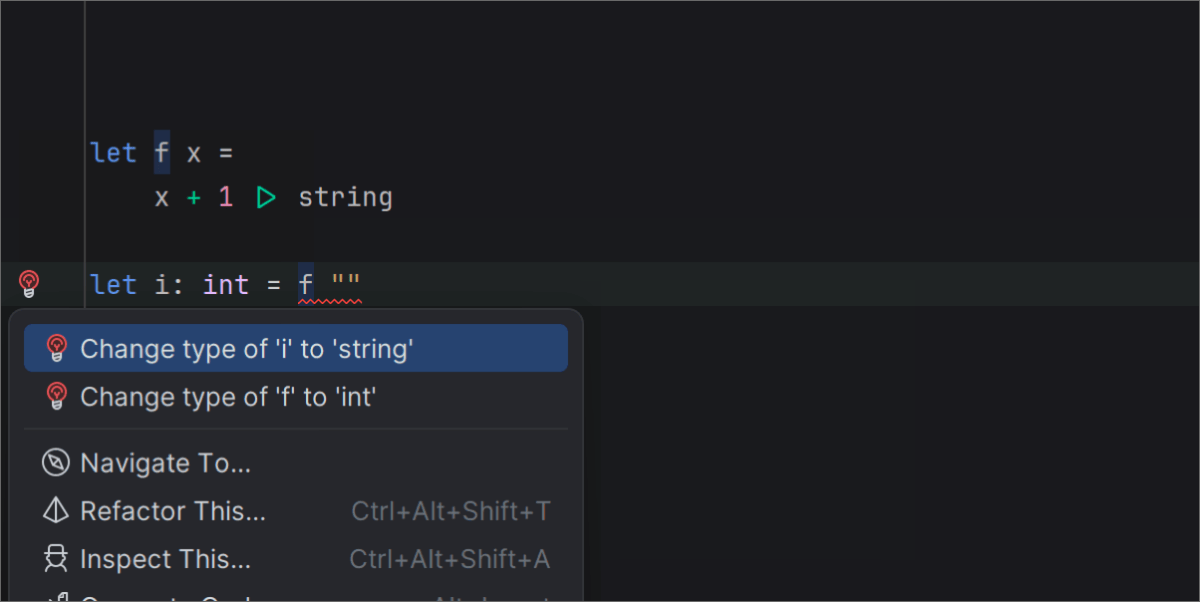Click the bulb icon beside the 'f' to 'int' fix

point(57,397)
